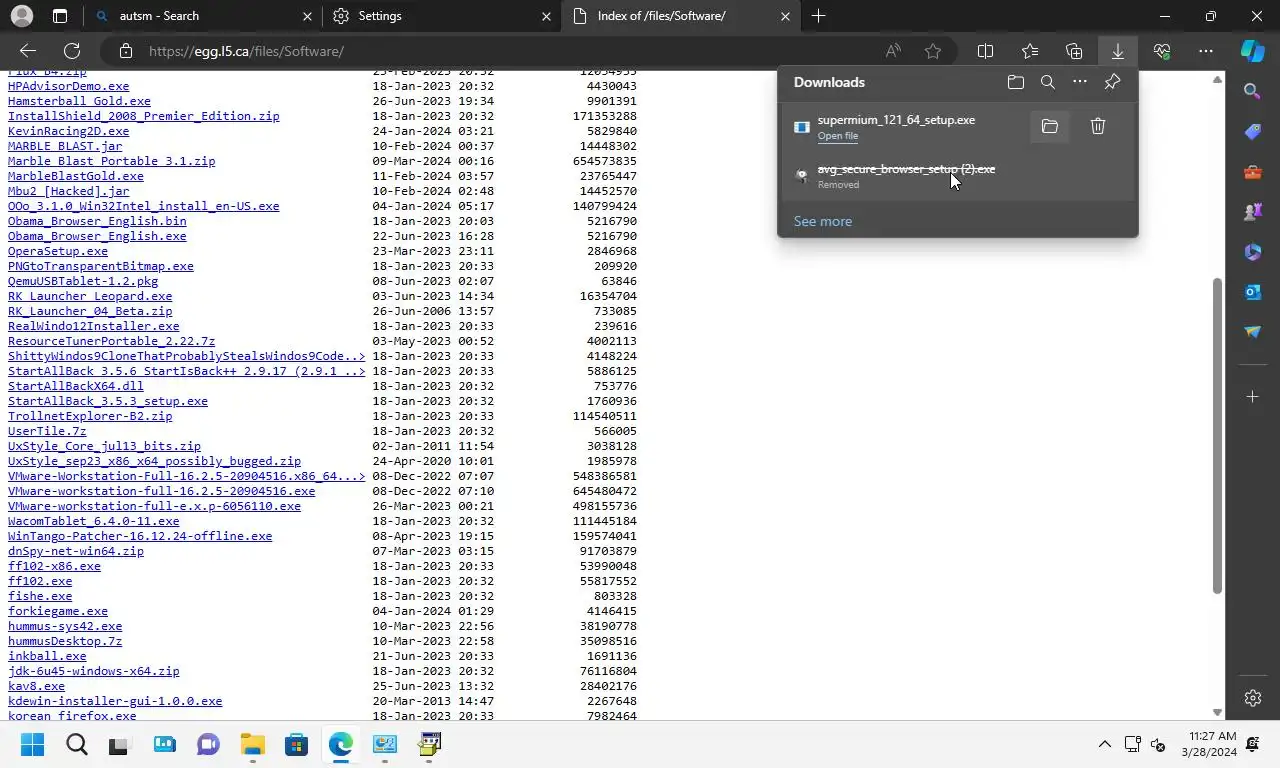This screenshot has height=768, width=1280.
Task: Open the tab actions menu
Action: click(60, 16)
